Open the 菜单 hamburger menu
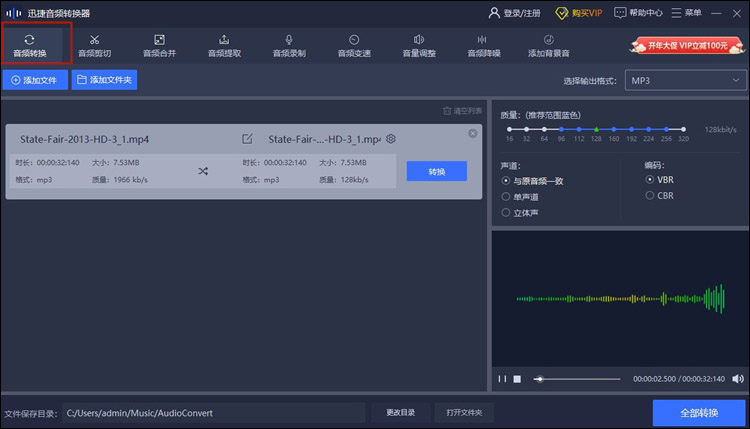Viewport: 750px width, 429px height. (x=686, y=13)
